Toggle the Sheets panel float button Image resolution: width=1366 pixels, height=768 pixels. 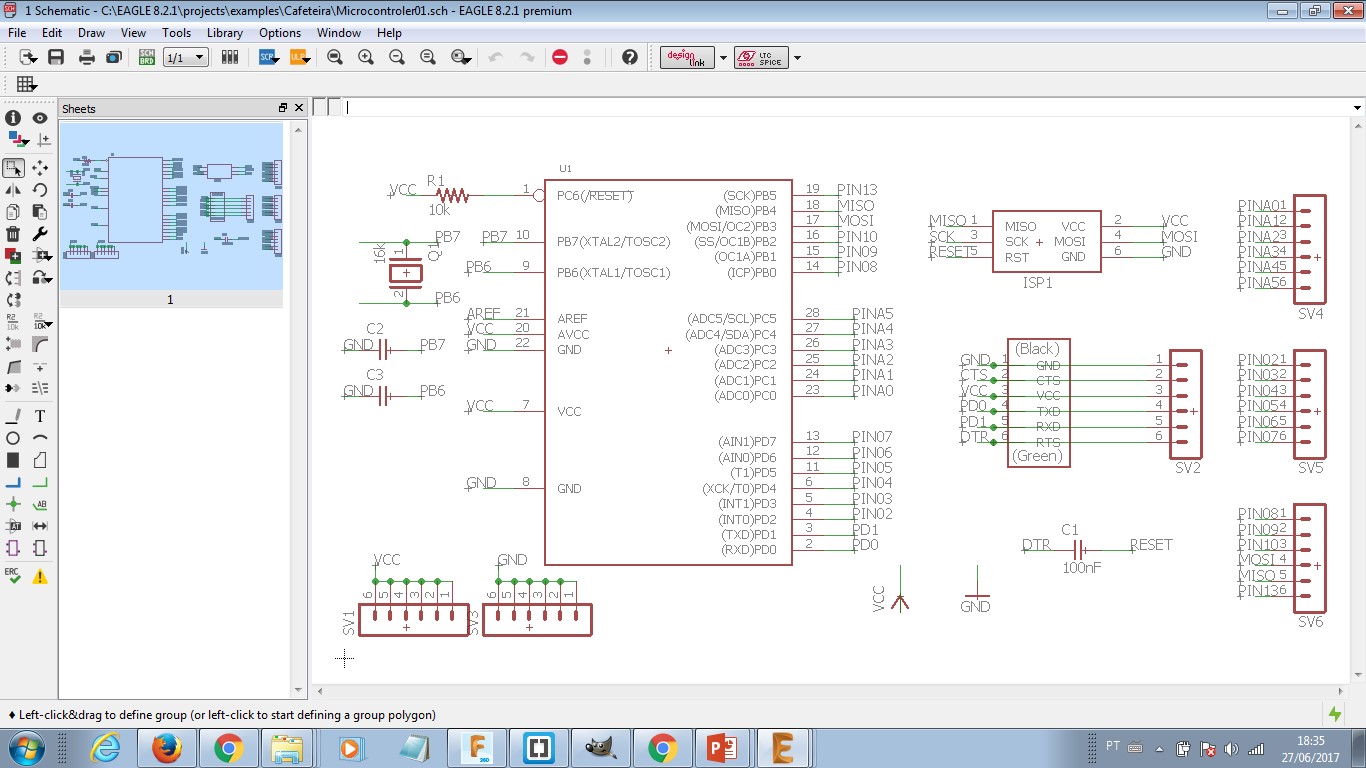pyautogui.click(x=283, y=108)
